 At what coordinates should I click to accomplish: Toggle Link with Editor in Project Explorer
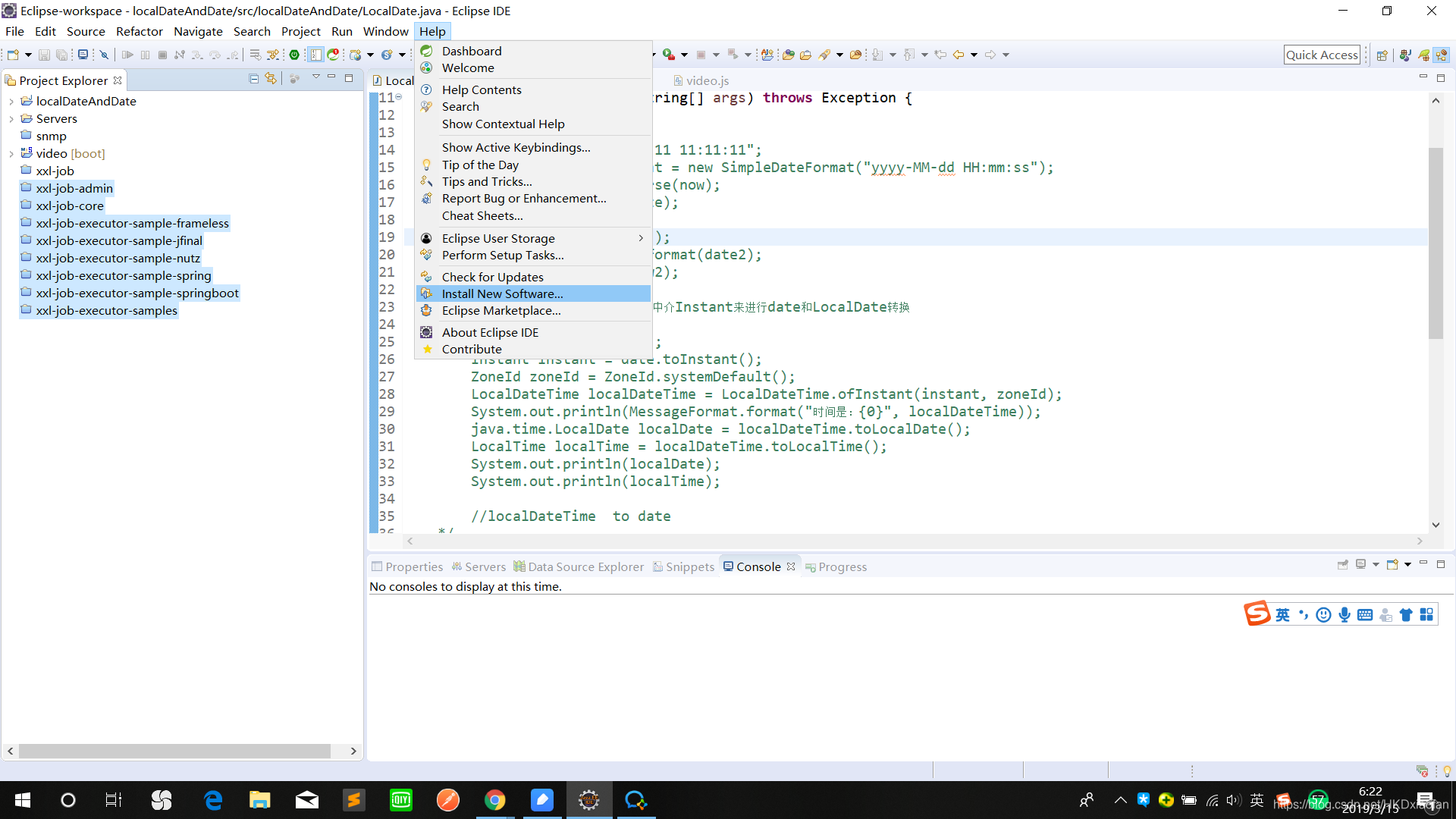coord(271,79)
